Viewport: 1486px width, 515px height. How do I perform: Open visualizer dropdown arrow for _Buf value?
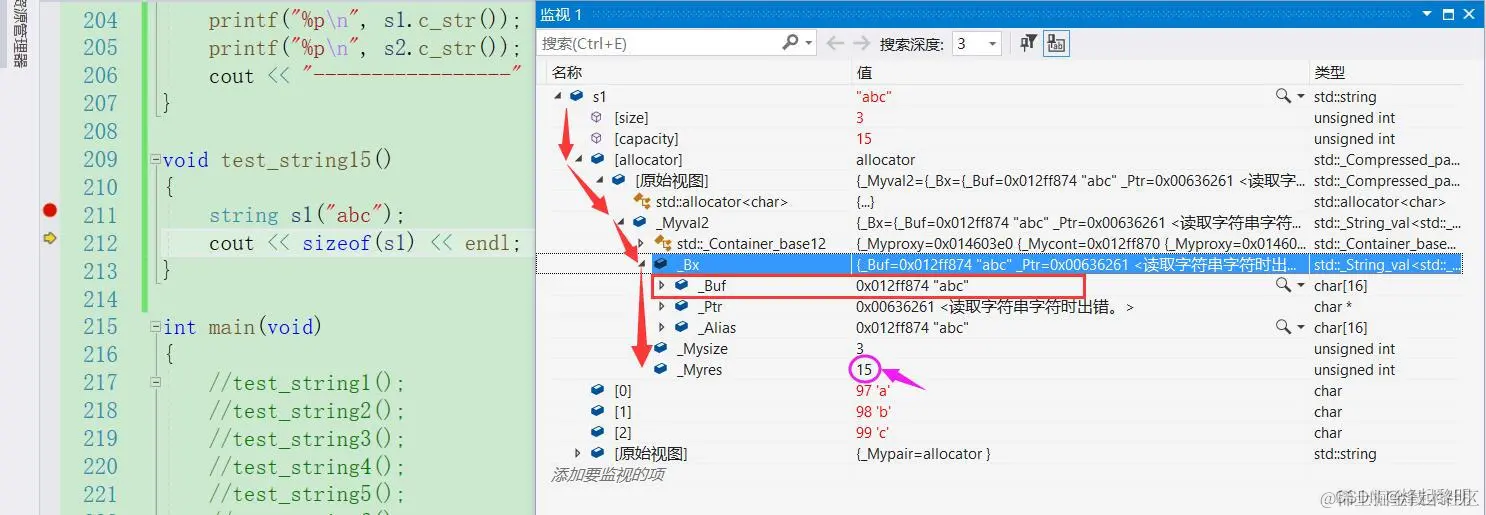pyautogui.click(x=1300, y=286)
